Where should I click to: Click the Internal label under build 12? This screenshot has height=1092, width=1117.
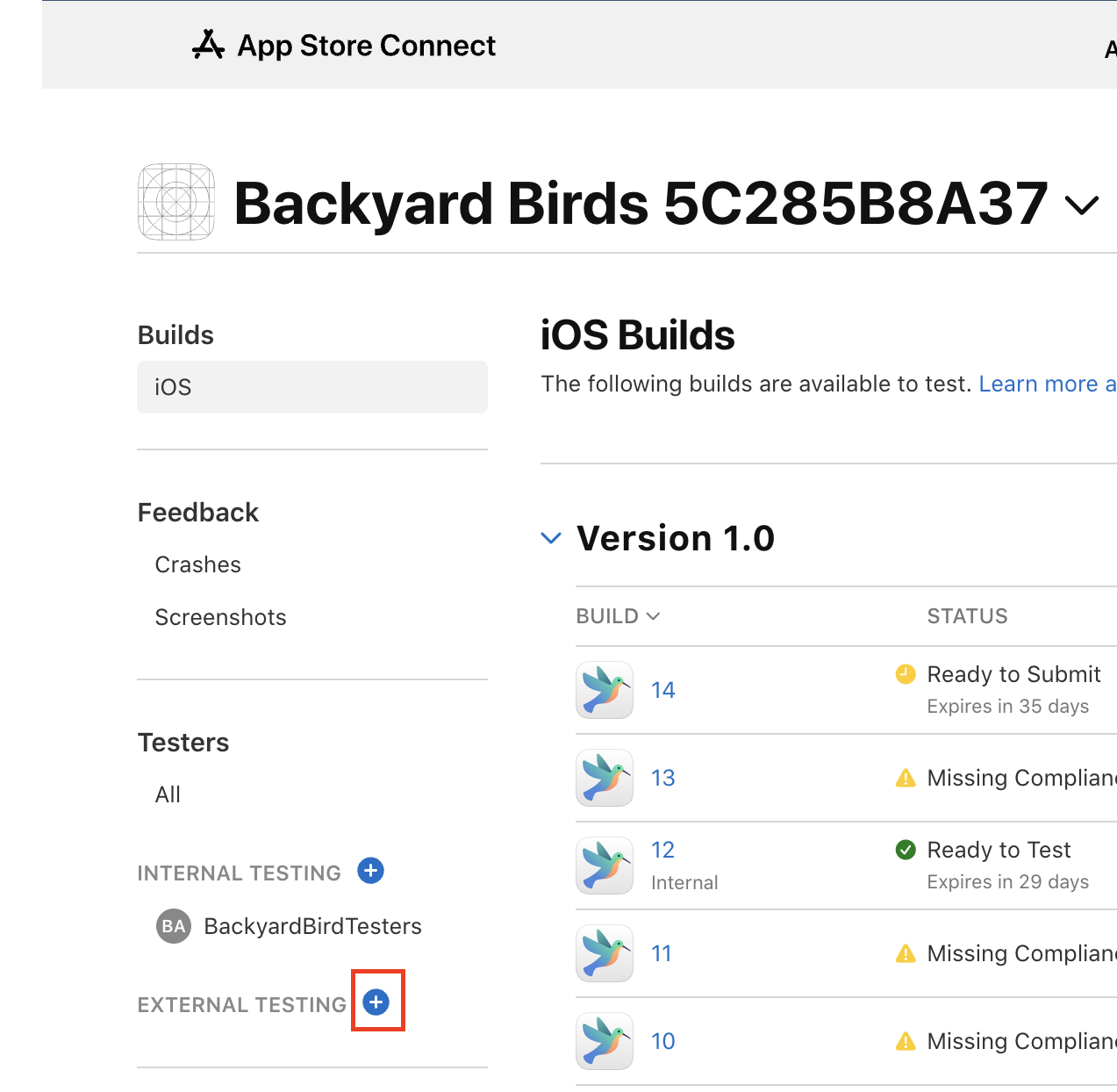coord(684,883)
